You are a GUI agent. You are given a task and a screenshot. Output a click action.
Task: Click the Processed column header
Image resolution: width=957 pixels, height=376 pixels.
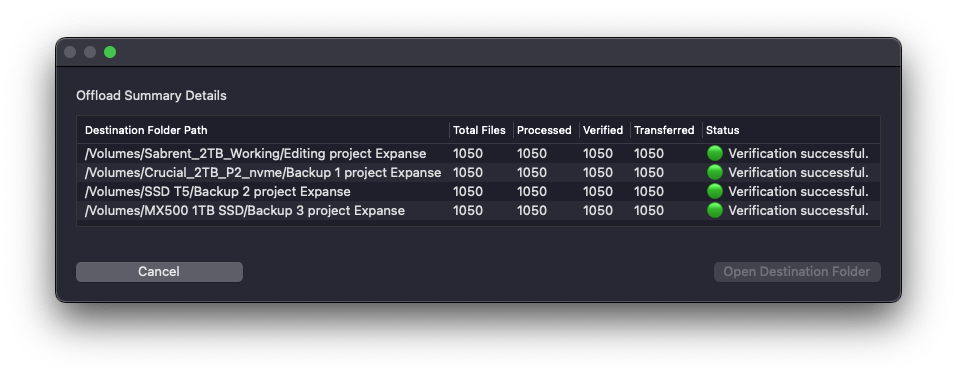click(x=545, y=130)
